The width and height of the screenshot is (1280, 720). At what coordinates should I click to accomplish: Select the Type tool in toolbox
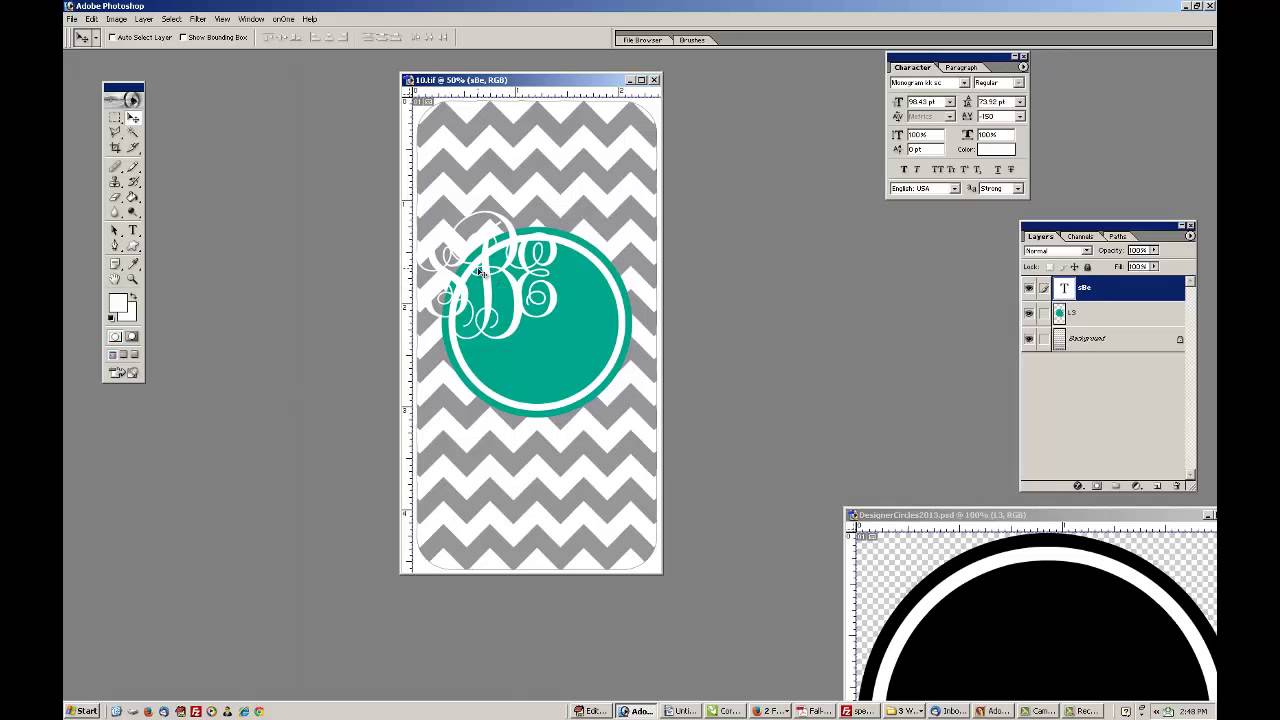(x=132, y=230)
